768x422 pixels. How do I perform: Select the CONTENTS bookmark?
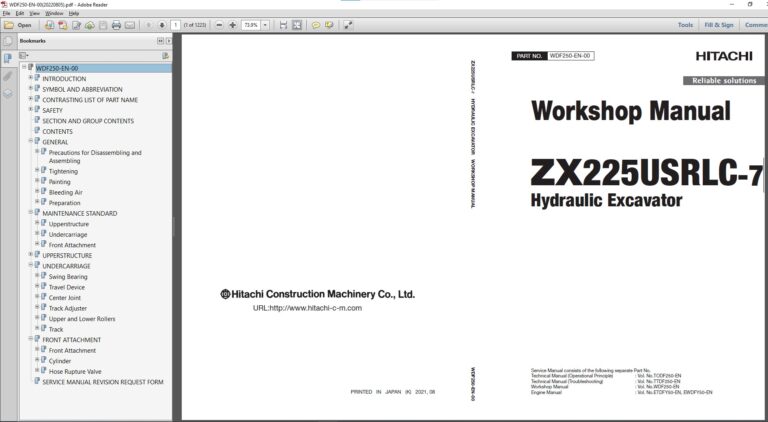(57, 132)
